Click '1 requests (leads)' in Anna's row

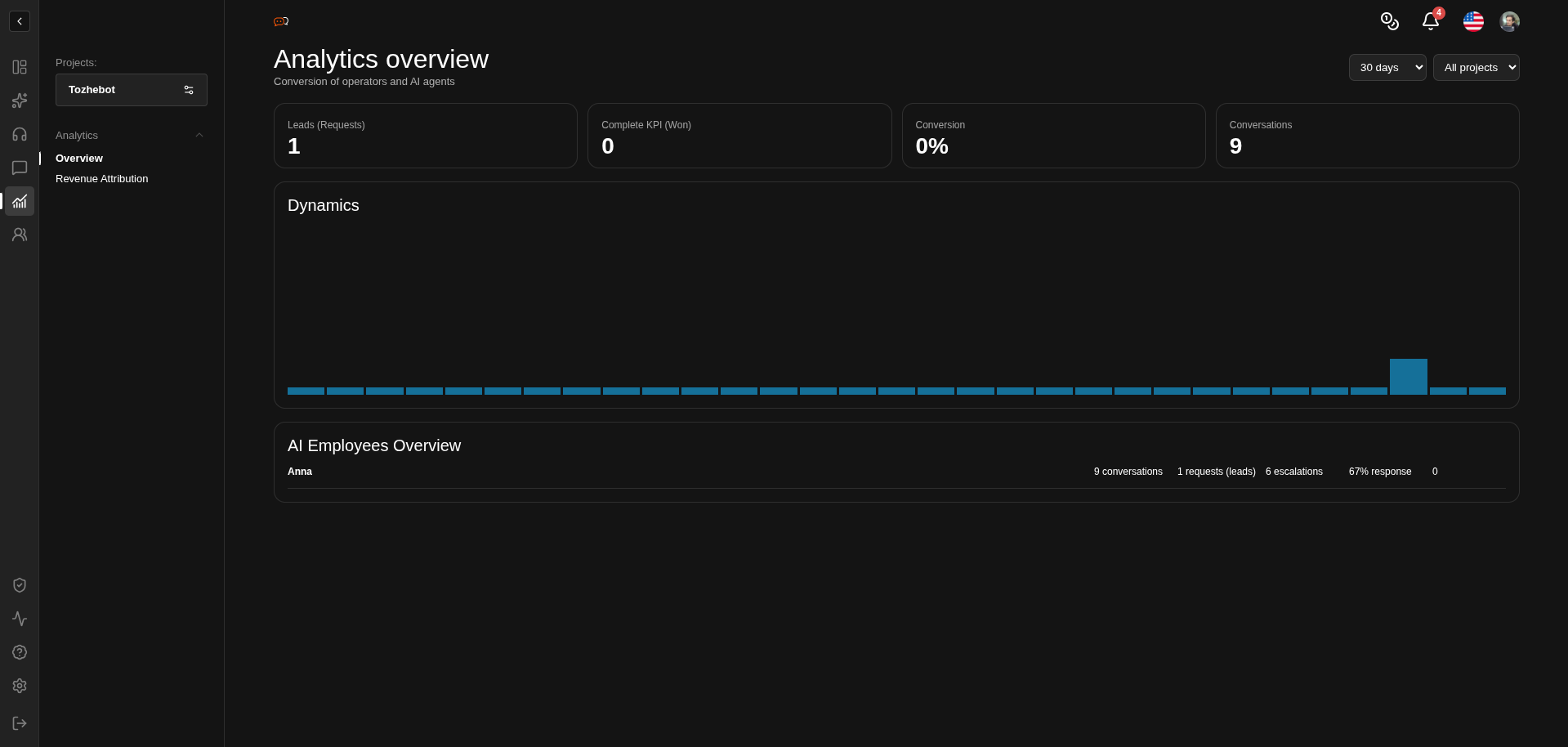tap(1217, 472)
